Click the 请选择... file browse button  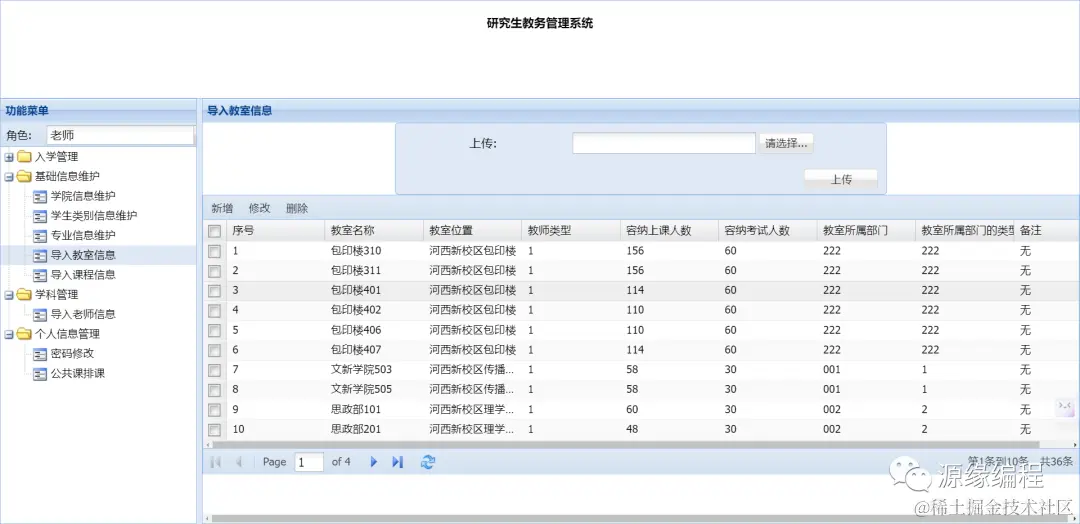coord(786,143)
